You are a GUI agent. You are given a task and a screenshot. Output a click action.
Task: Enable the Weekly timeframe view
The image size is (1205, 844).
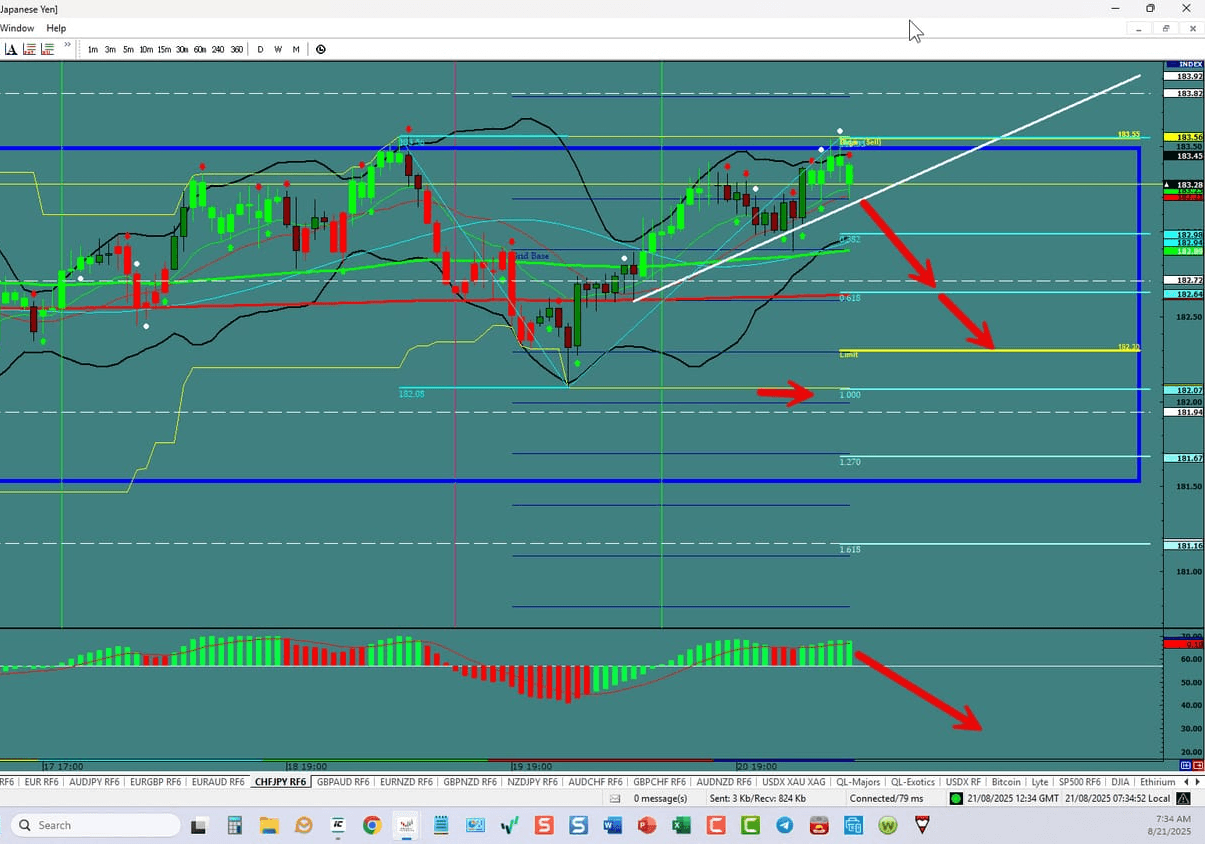pyautogui.click(x=278, y=49)
